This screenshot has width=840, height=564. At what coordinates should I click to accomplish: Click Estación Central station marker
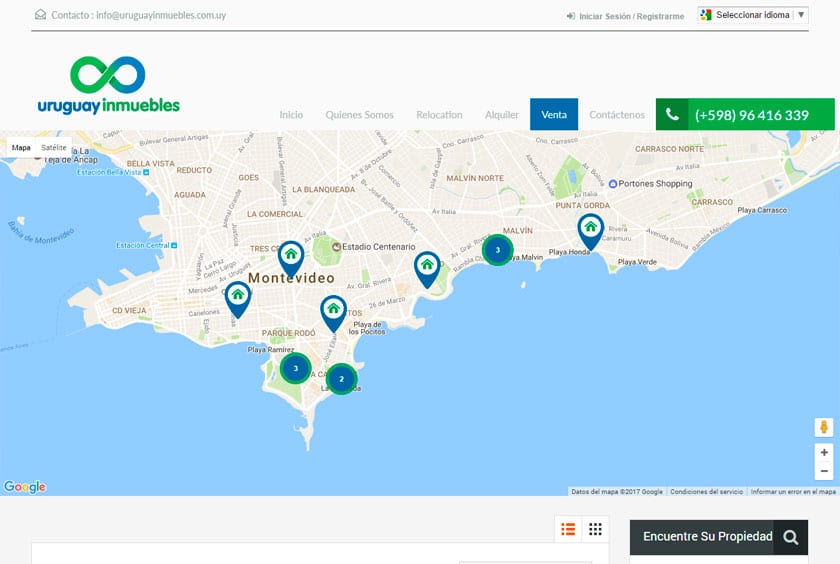coord(174,245)
